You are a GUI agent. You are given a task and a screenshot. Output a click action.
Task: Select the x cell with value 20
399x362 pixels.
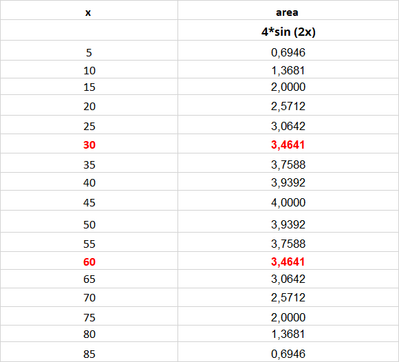coord(89,105)
